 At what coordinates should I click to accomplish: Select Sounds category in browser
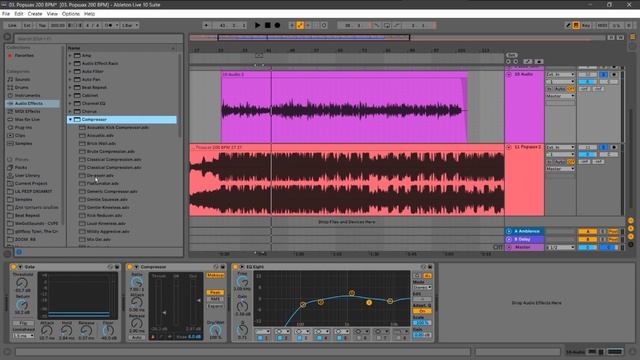tap(22, 79)
